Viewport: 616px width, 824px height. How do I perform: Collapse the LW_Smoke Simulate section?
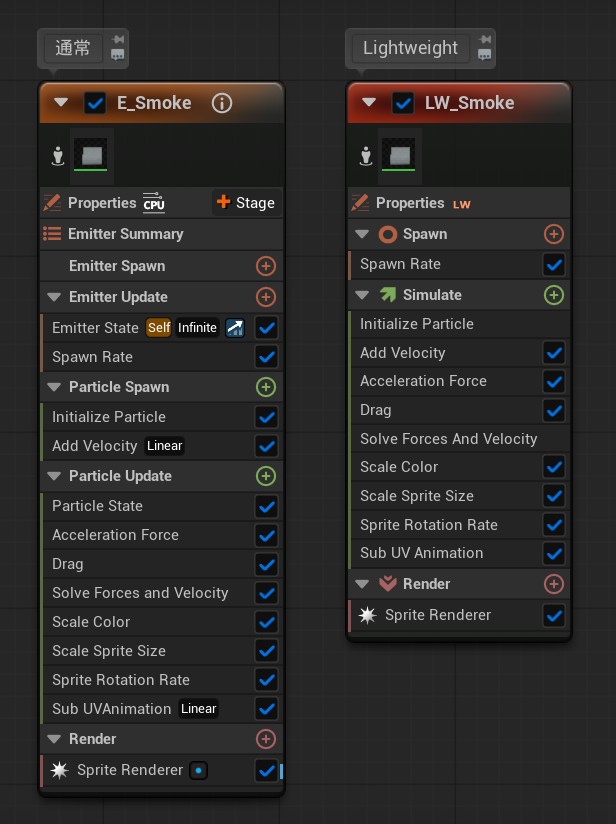click(x=362, y=295)
